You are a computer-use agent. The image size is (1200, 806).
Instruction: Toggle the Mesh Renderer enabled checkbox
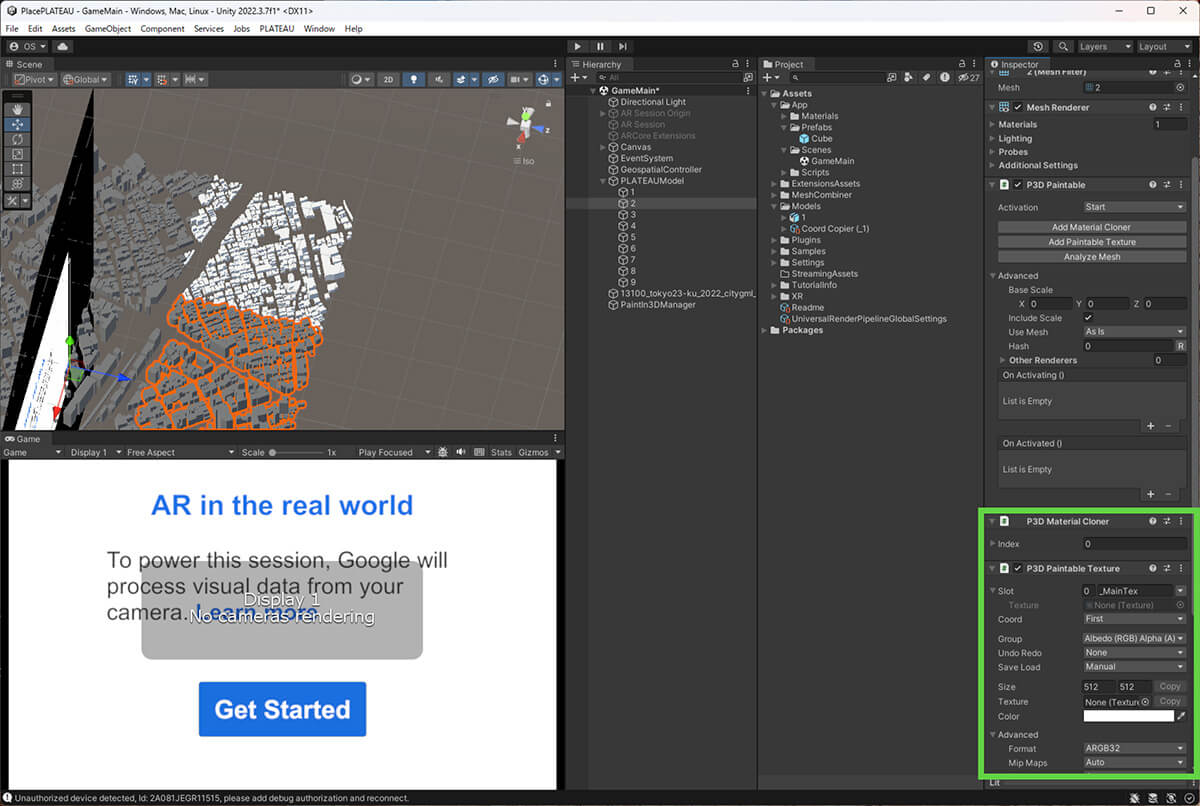click(x=1018, y=107)
